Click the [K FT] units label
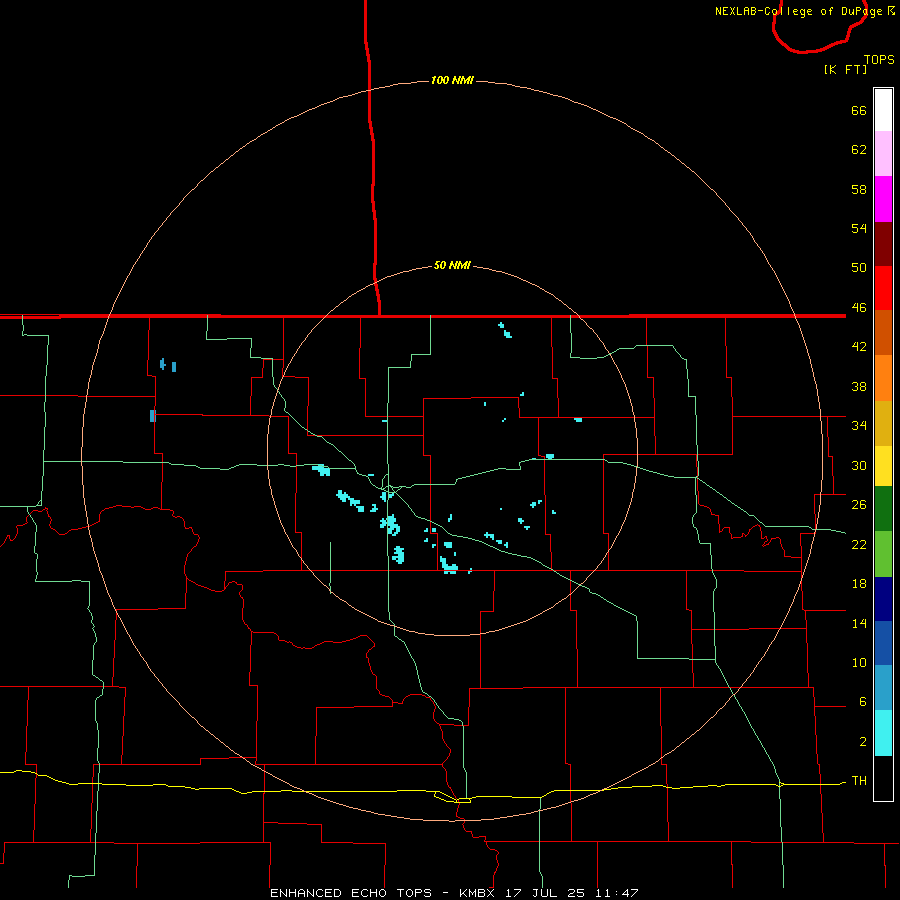This screenshot has width=900, height=900. tap(845, 69)
